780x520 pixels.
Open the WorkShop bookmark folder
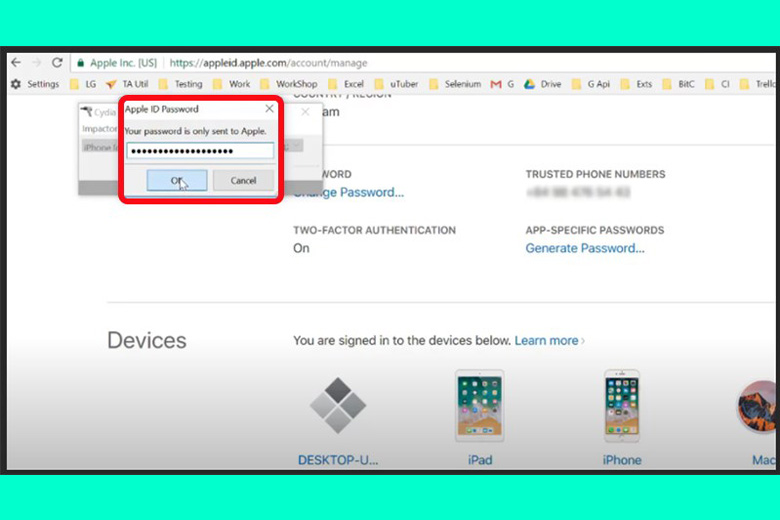tap(289, 84)
